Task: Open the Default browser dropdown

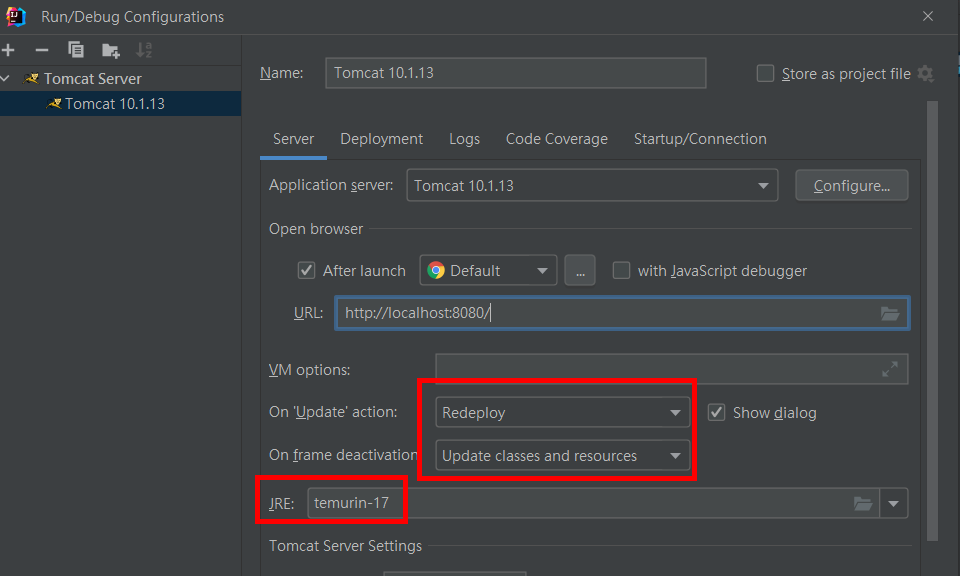Action: point(488,271)
